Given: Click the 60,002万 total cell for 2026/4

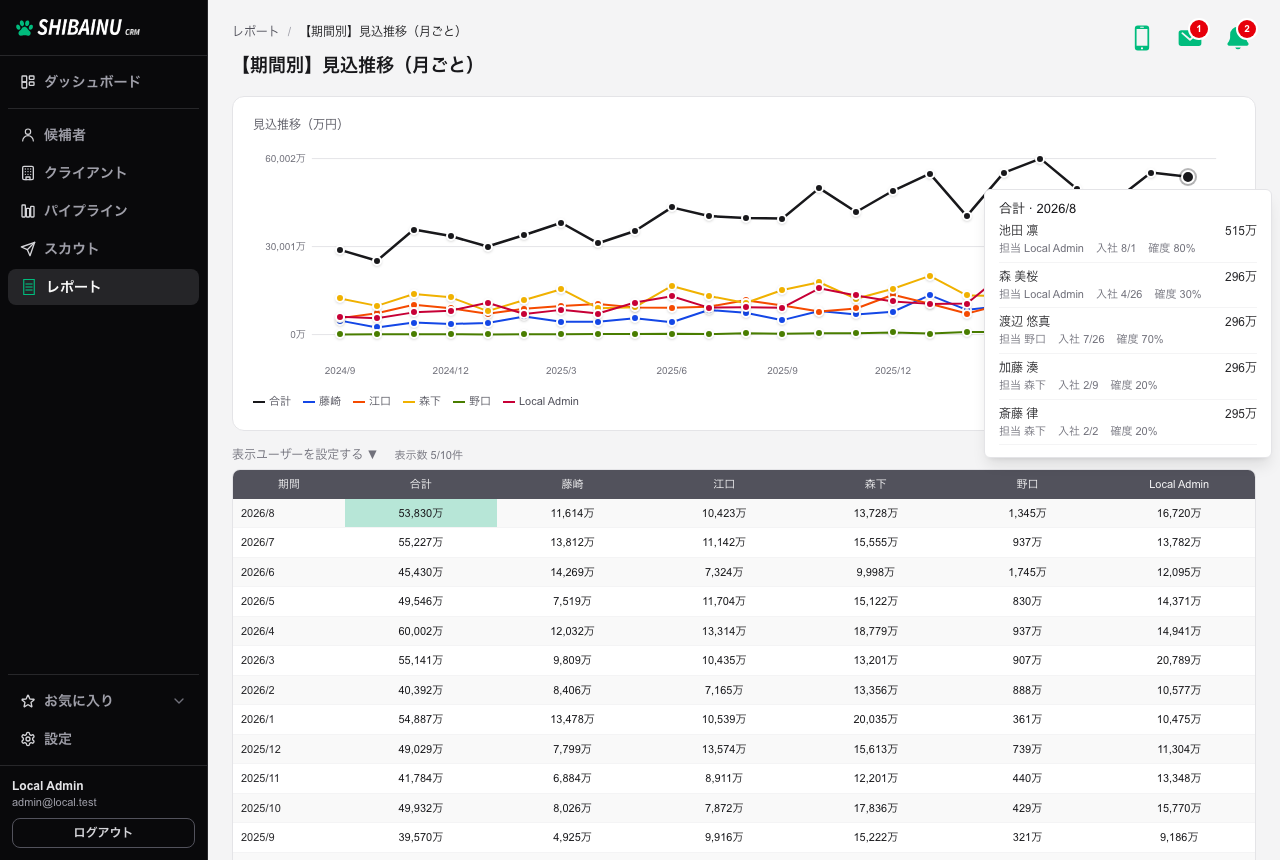Looking at the screenshot, I should tap(421, 631).
